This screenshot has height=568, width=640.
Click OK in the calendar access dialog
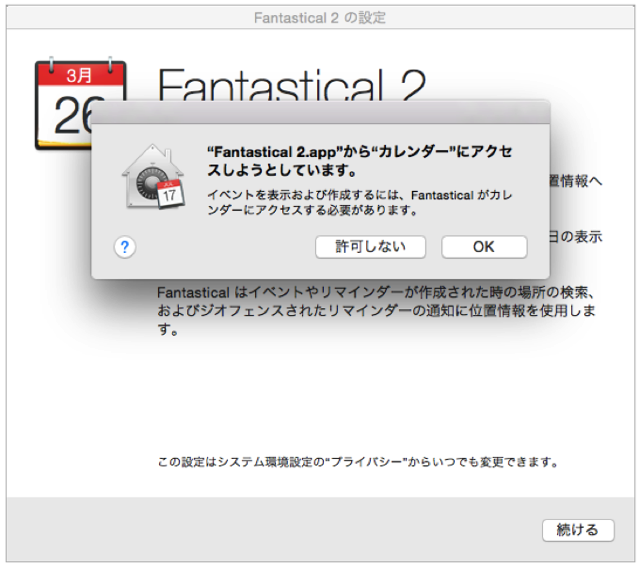coord(484,247)
